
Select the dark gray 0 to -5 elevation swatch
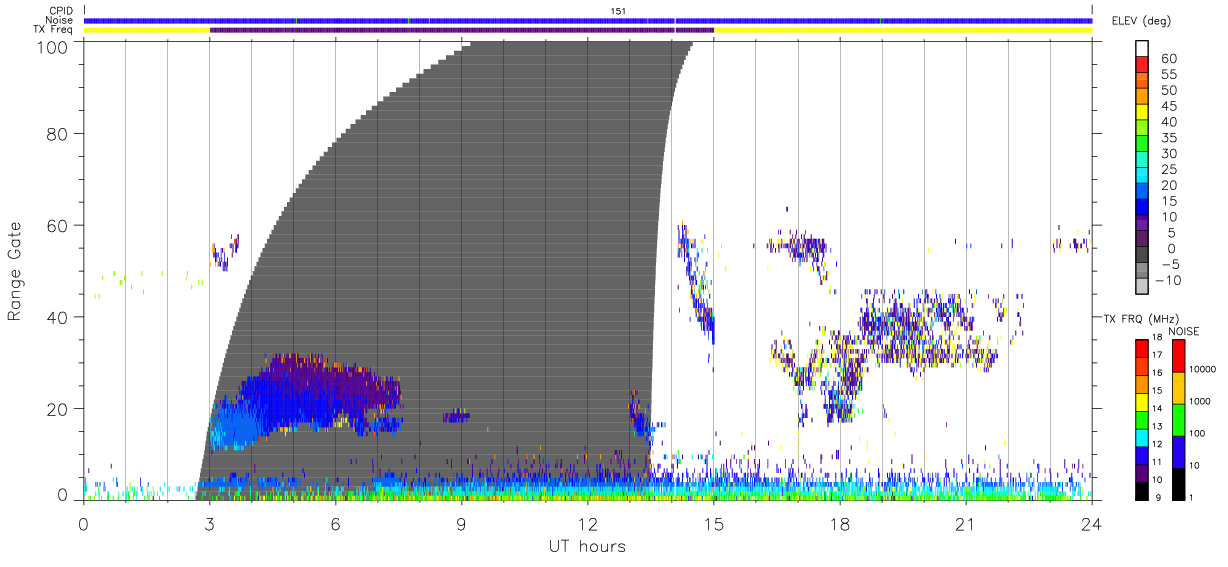click(1142, 256)
